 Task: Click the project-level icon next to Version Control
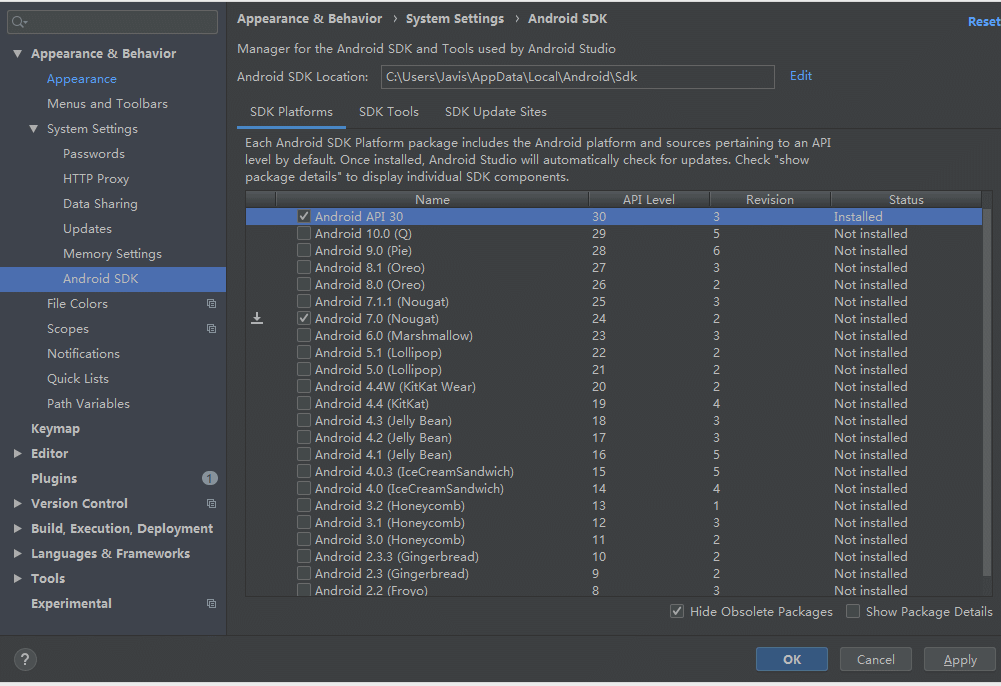pyautogui.click(x=211, y=503)
